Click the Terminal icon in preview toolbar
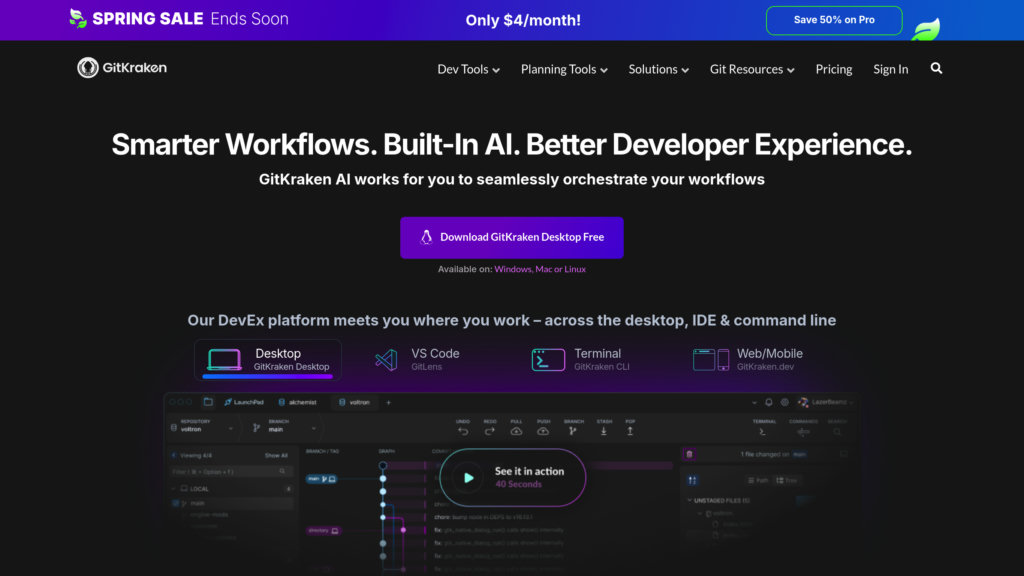The image size is (1024, 576). [762, 432]
